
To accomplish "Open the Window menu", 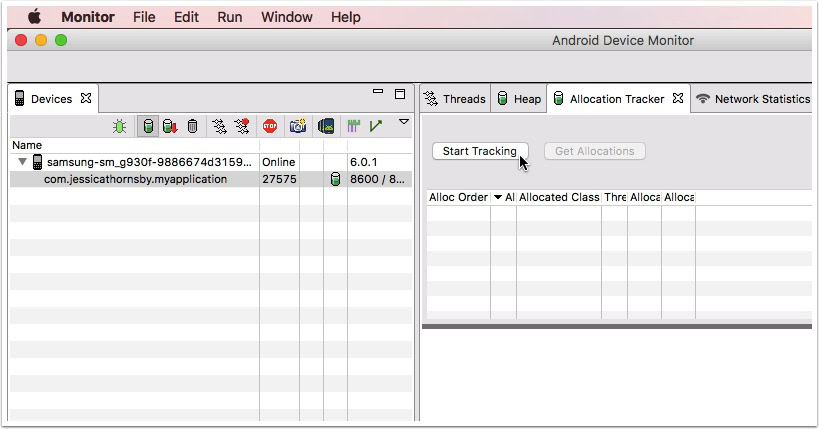I will (287, 17).
